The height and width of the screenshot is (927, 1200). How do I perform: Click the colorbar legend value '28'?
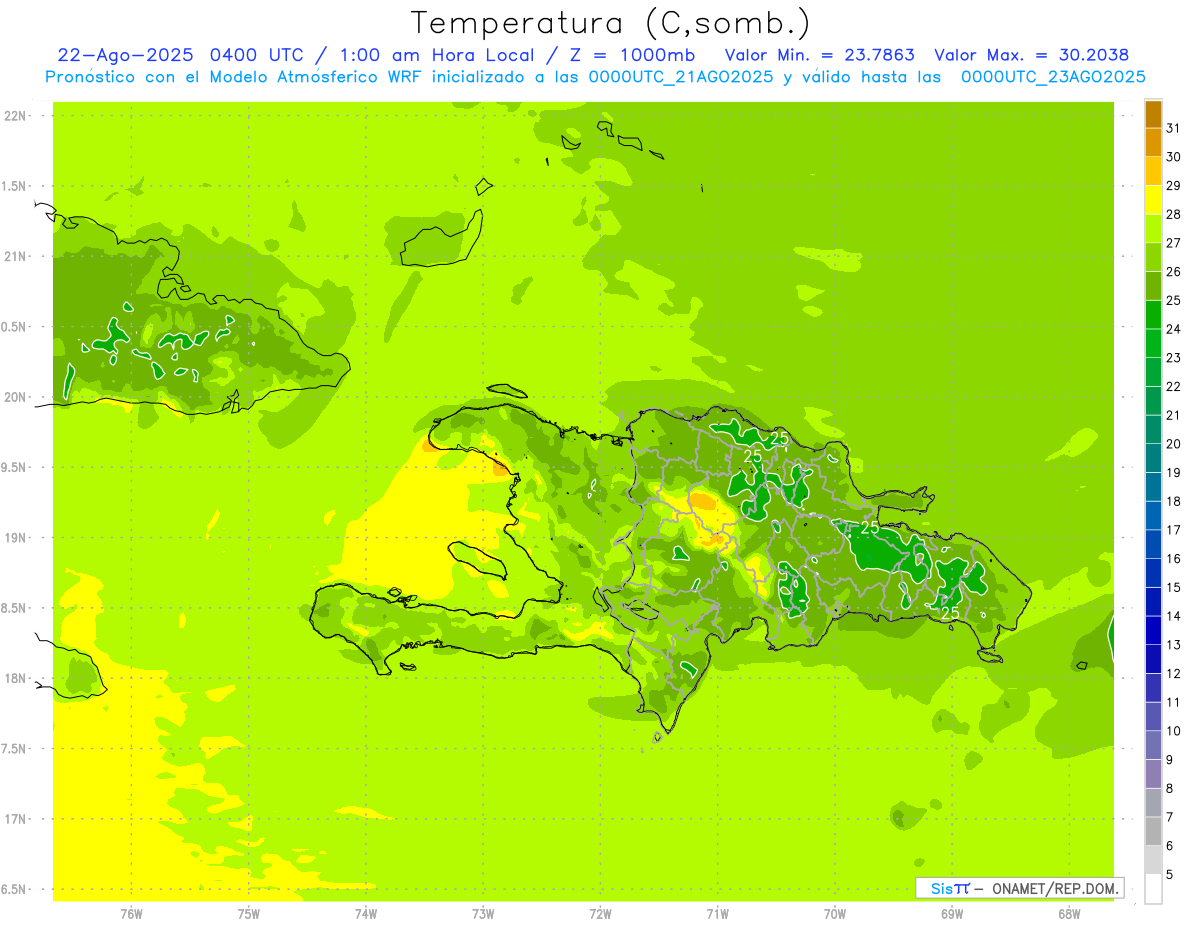click(1174, 214)
